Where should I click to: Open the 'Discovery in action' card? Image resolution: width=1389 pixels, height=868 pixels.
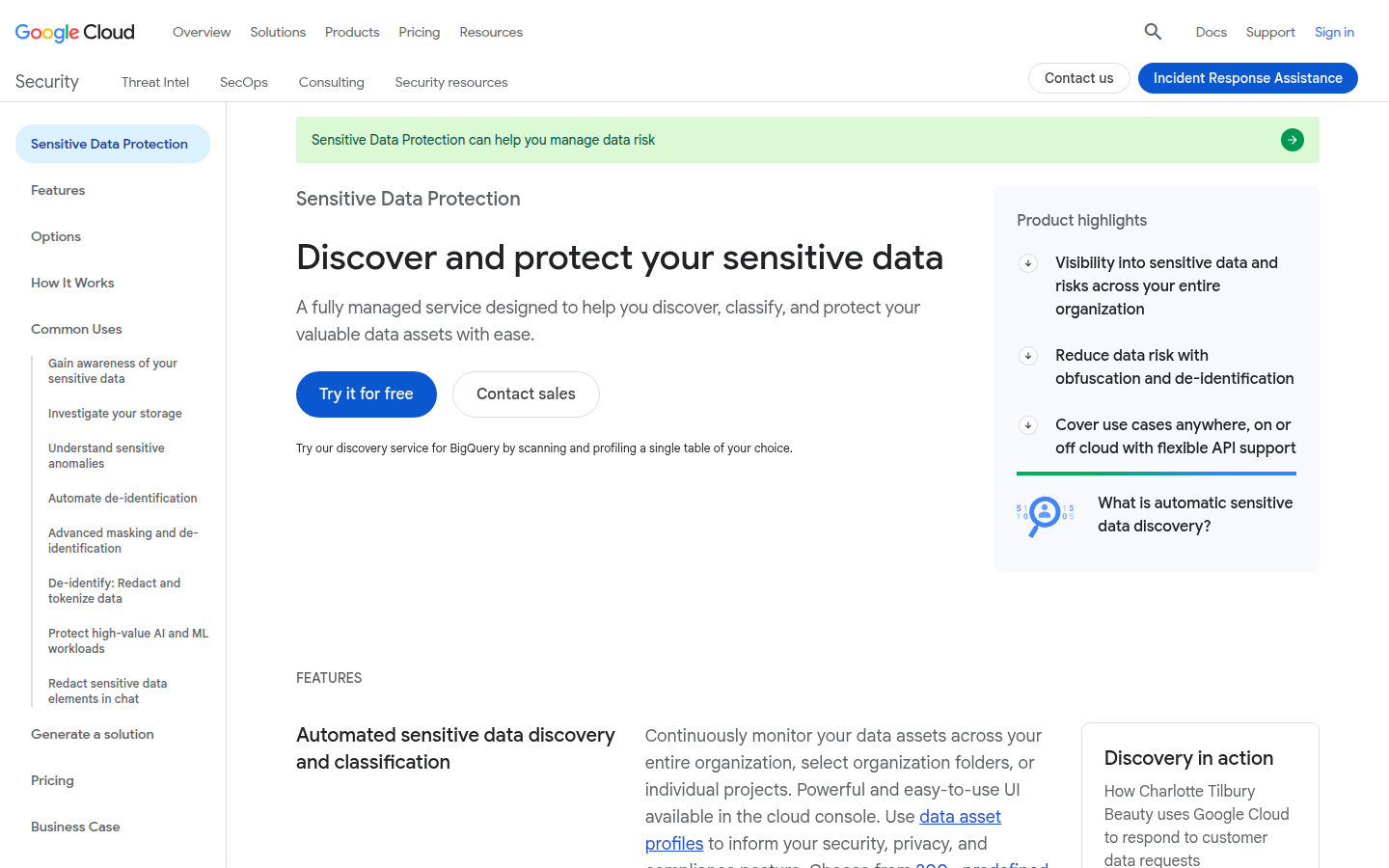pos(1200,796)
